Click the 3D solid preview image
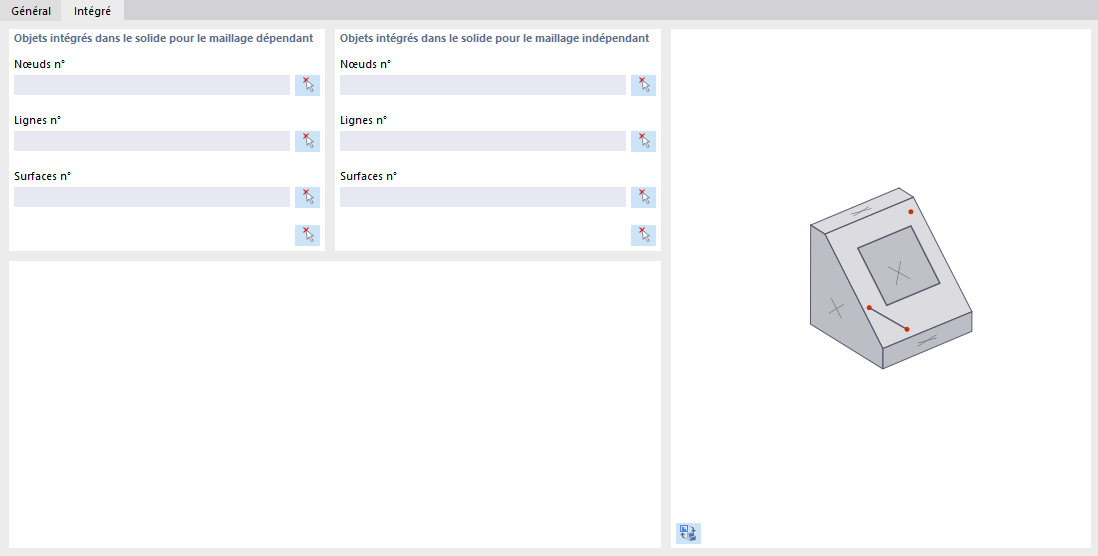The height and width of the screenshot is (556, 1098). pyautogui.click(x=889, y=278)
